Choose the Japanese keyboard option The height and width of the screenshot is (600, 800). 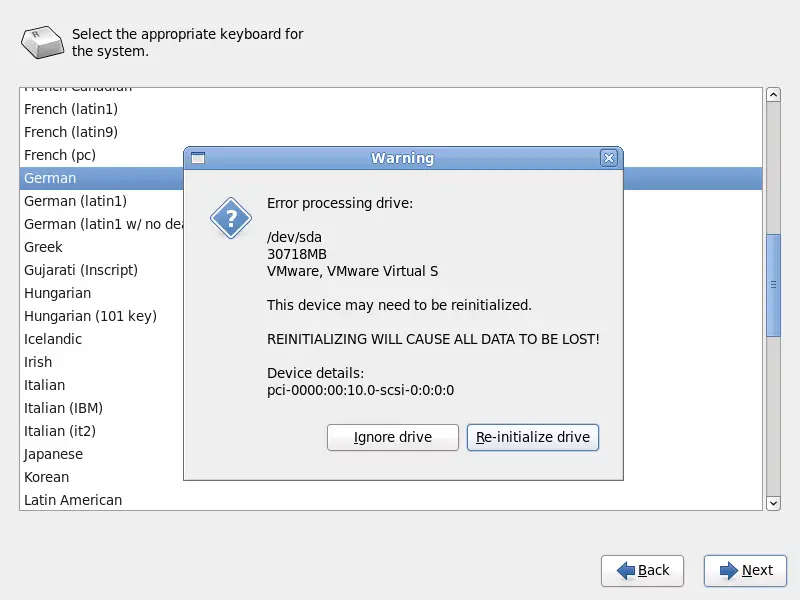pyautogui.click(x=53, y=454)
